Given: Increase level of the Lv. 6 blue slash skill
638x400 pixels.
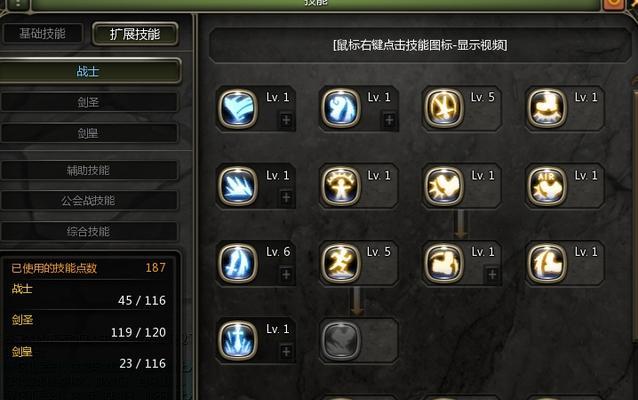Looking at the screenshot, I should pyautogui.click(x=286, y=274).
